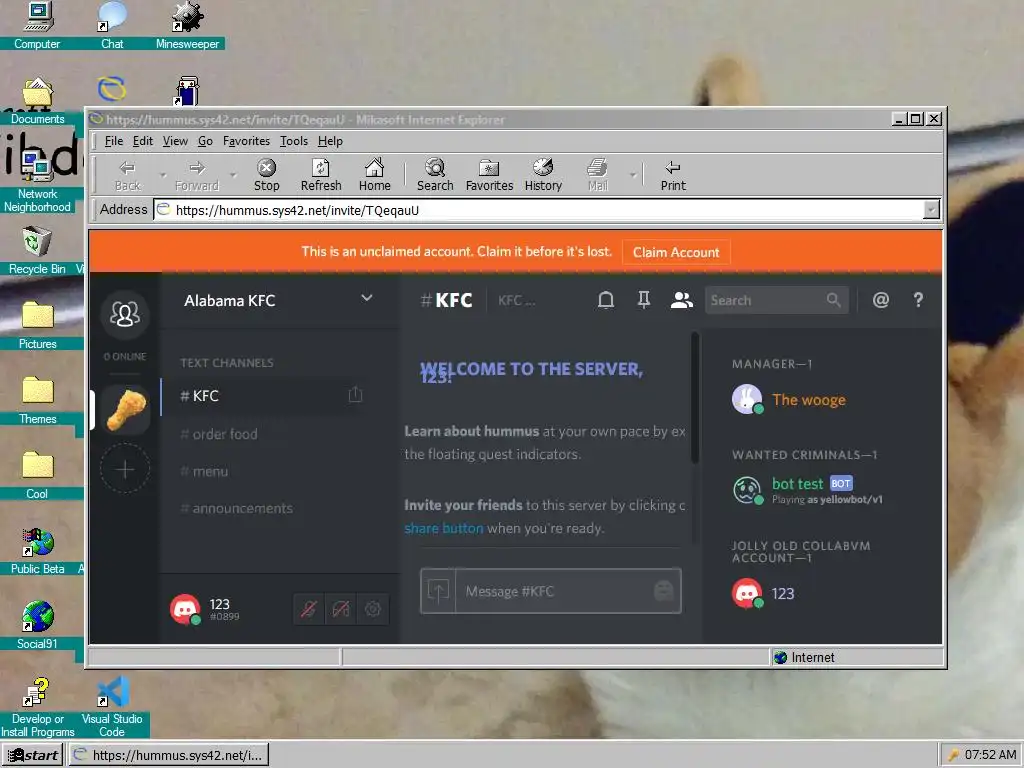
Task: Expand the Address bar dropdown
Action: 931,210
